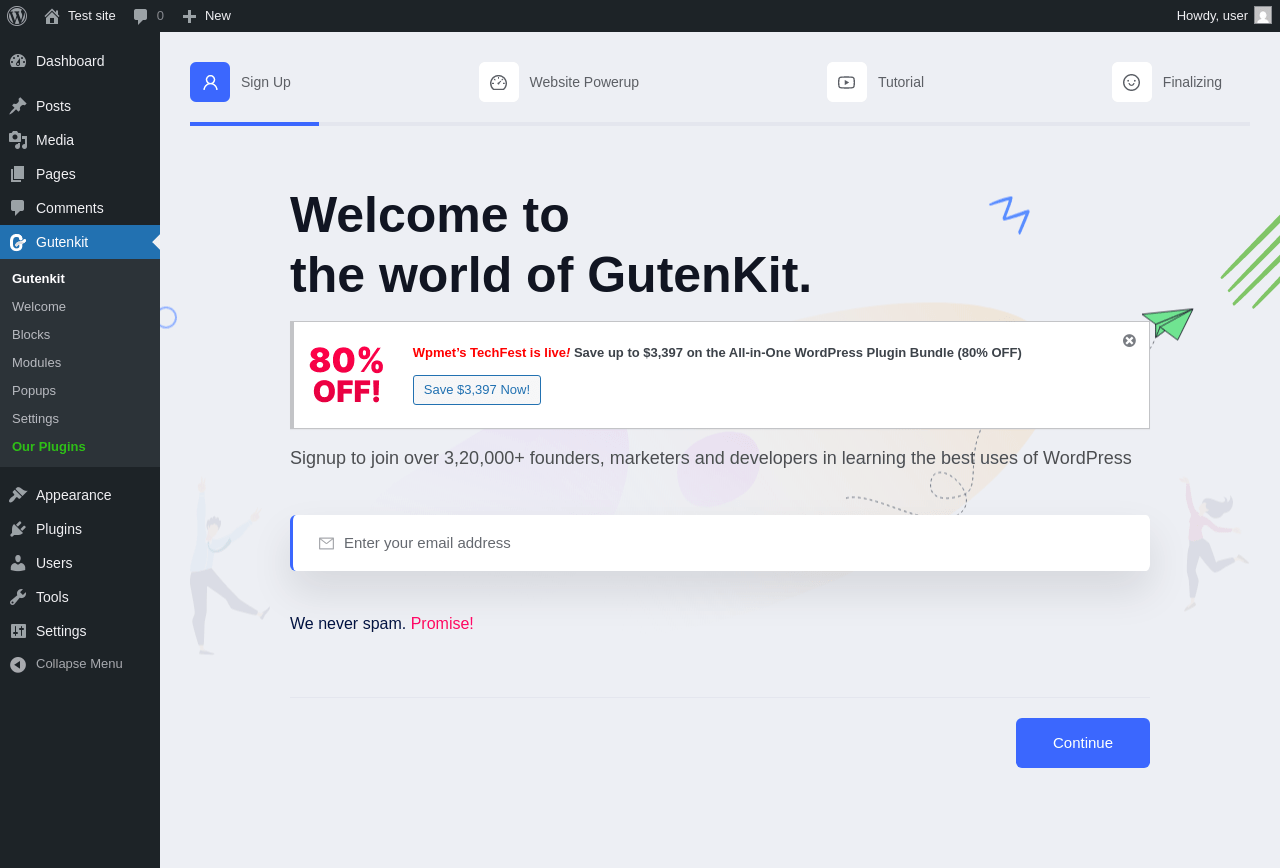Screen dimensions: 1280x868
Task: Click the Gutenkit logo icon in sidebar
Action: pyautogui.click(x=18, y=242)
